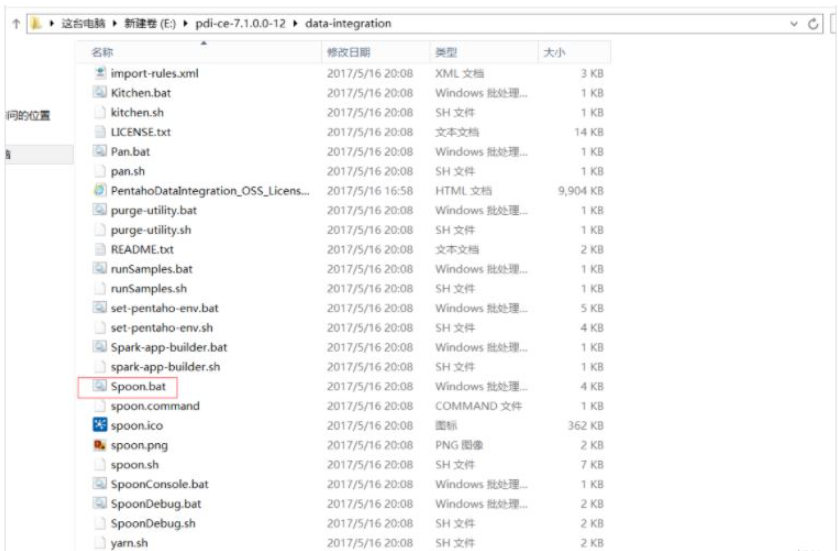Click the set-pentaho-env.bat file icon
Viewport: 838px width, 551px height.
coord(100,307)
